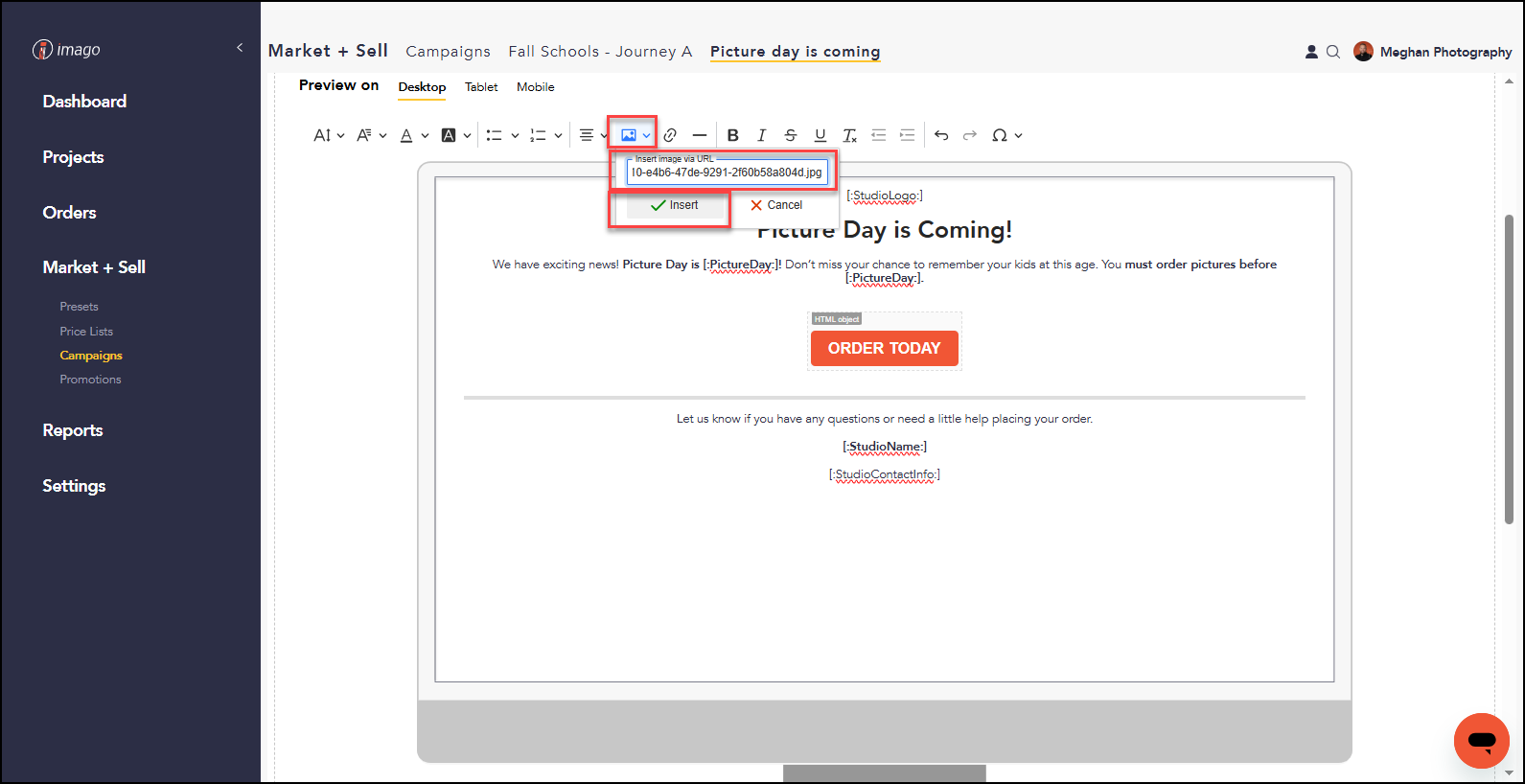The height and width of the screenshot is (784, 1525).
Task: Switch preview to Tablet
Action: pos(481,87)
